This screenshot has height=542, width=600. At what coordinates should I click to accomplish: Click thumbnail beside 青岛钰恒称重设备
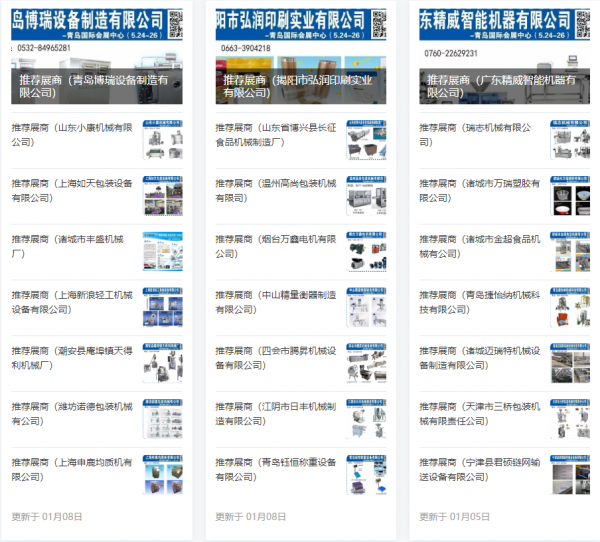pyautogui.click(x=366, y=475)
